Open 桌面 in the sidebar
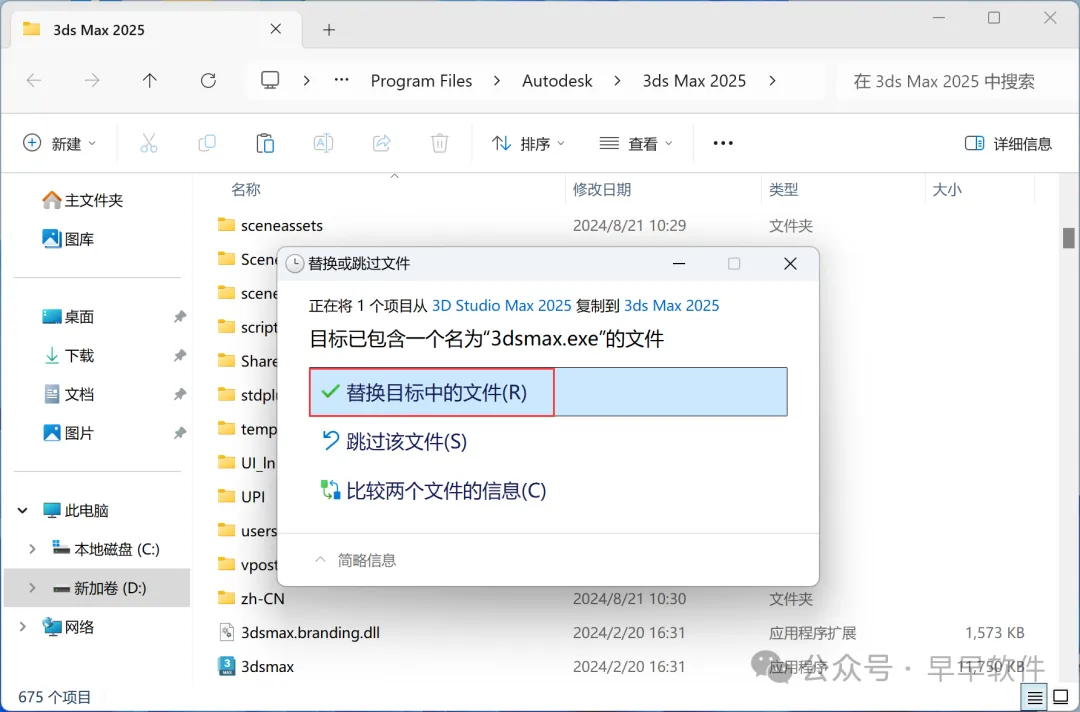 click(68, 317)
